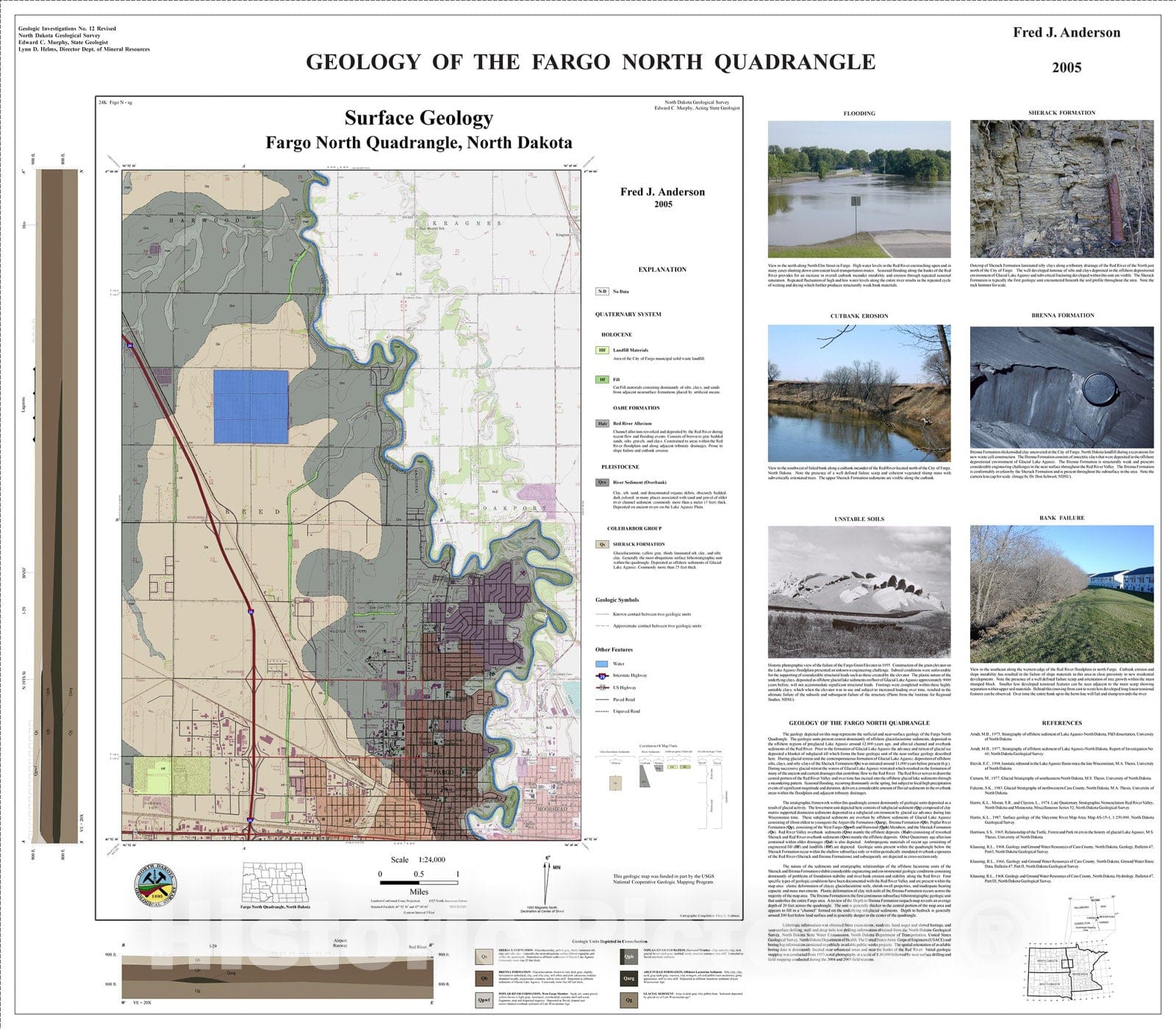Pick the Qarg Argusville Formation swatch
This screenshot has height=1029, width=1176.
pyautogui.click(x=629, y=978)
